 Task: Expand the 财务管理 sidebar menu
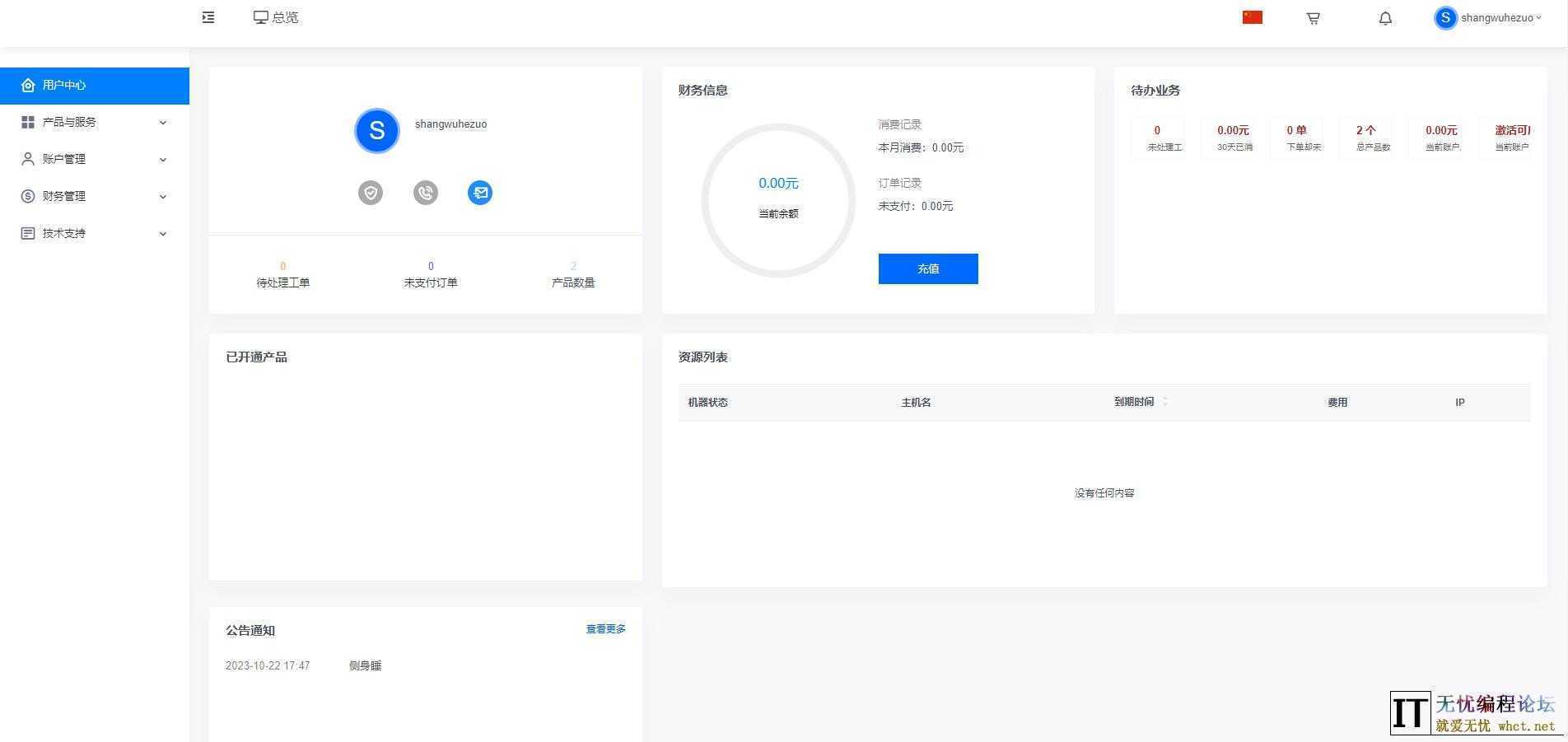point(94,196)
